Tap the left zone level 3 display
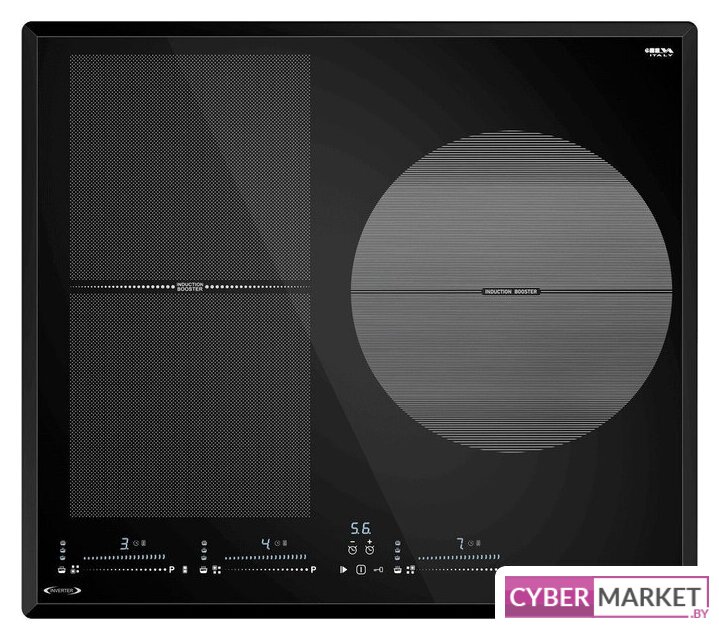This screenshot has height=640, width=719. 124,543
